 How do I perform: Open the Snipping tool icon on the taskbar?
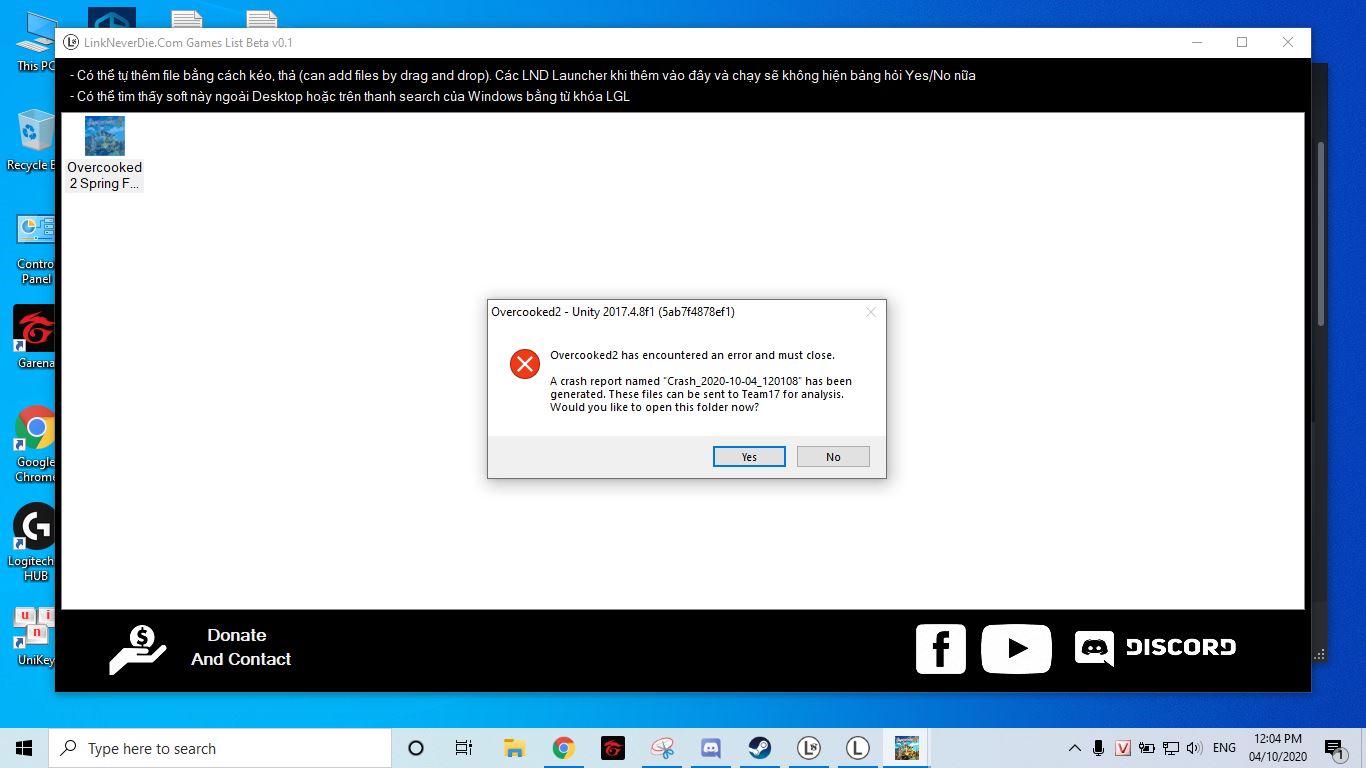[661, 748]
